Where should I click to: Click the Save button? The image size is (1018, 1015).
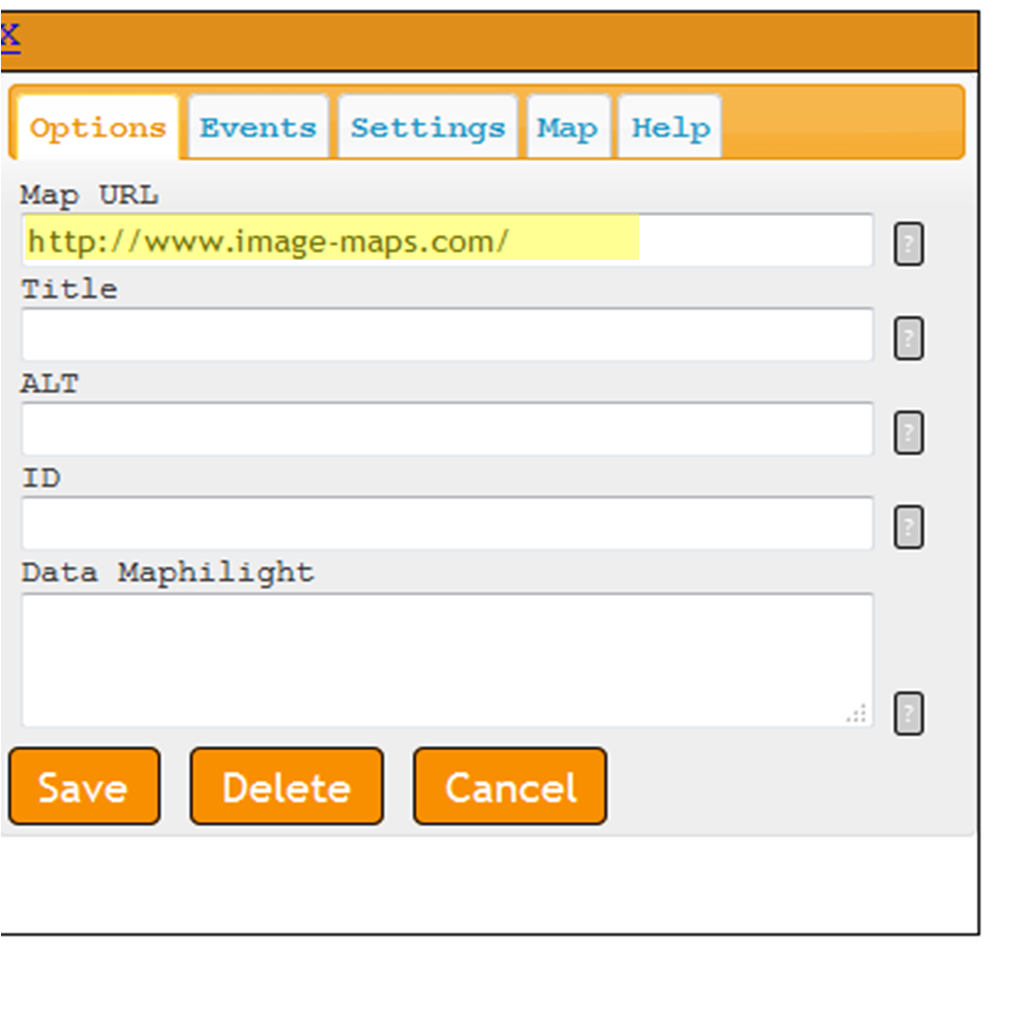click(84, 786)
